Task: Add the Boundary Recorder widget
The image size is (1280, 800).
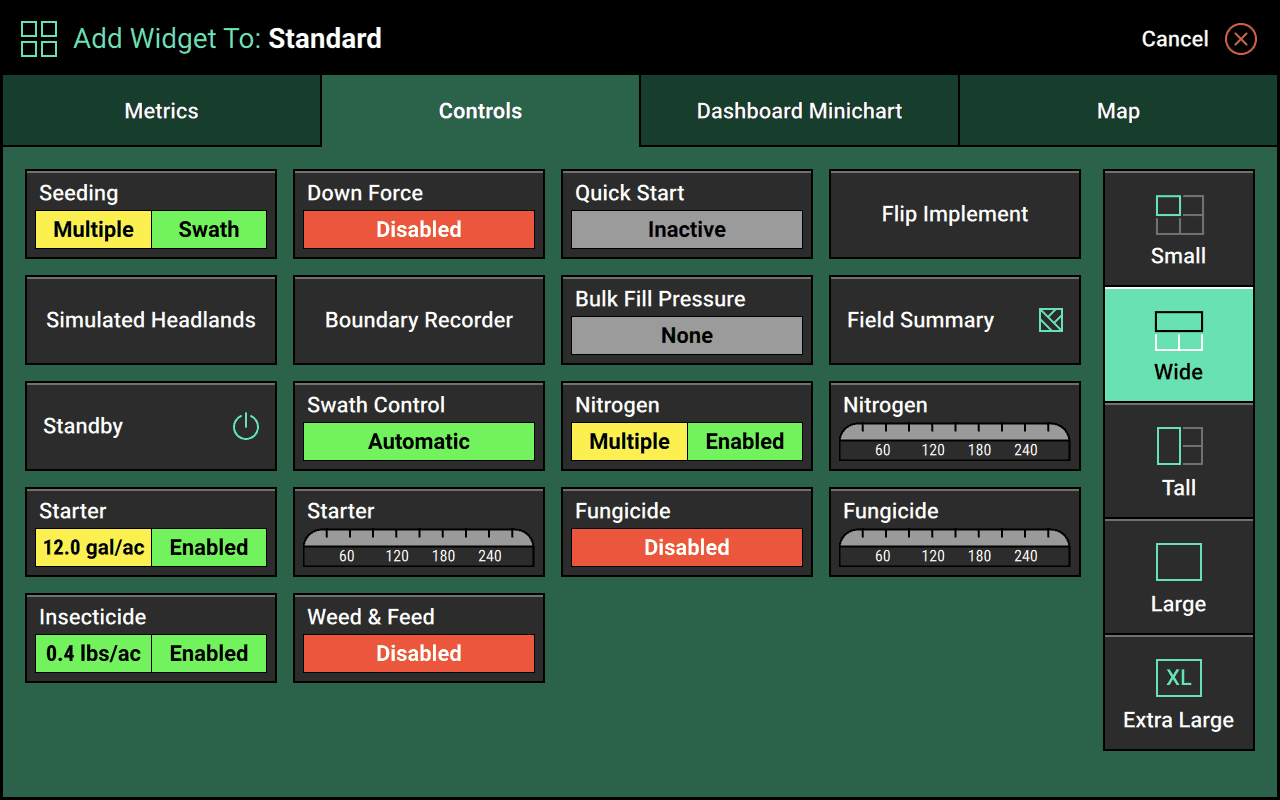Action: (419, 320)
